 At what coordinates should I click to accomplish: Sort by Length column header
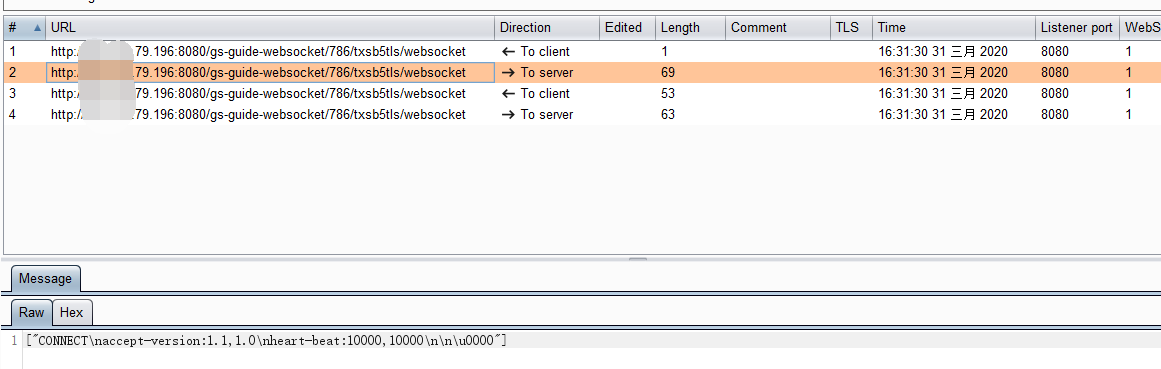[690, 28]
